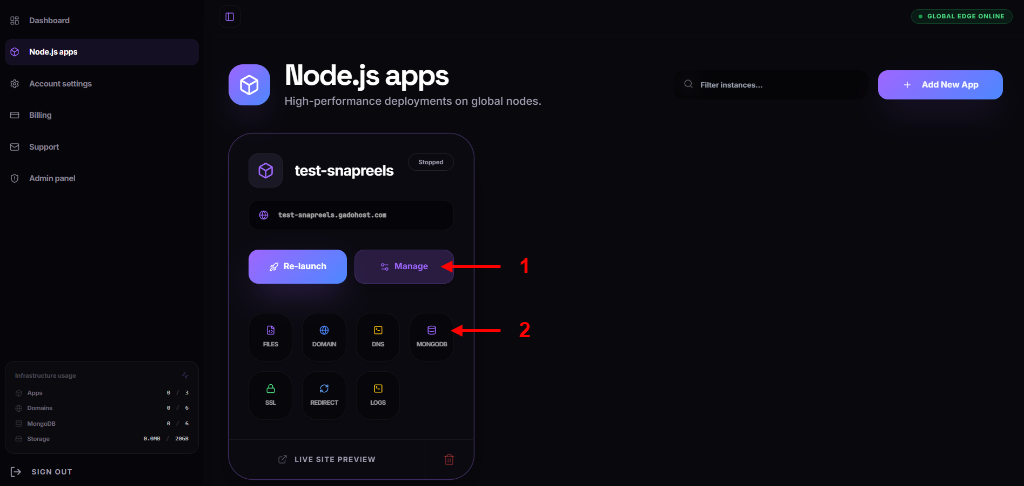Click Add New App button
Viewport: 1024px width, 486px height.
pyautogui.click(x=940, y=85)
